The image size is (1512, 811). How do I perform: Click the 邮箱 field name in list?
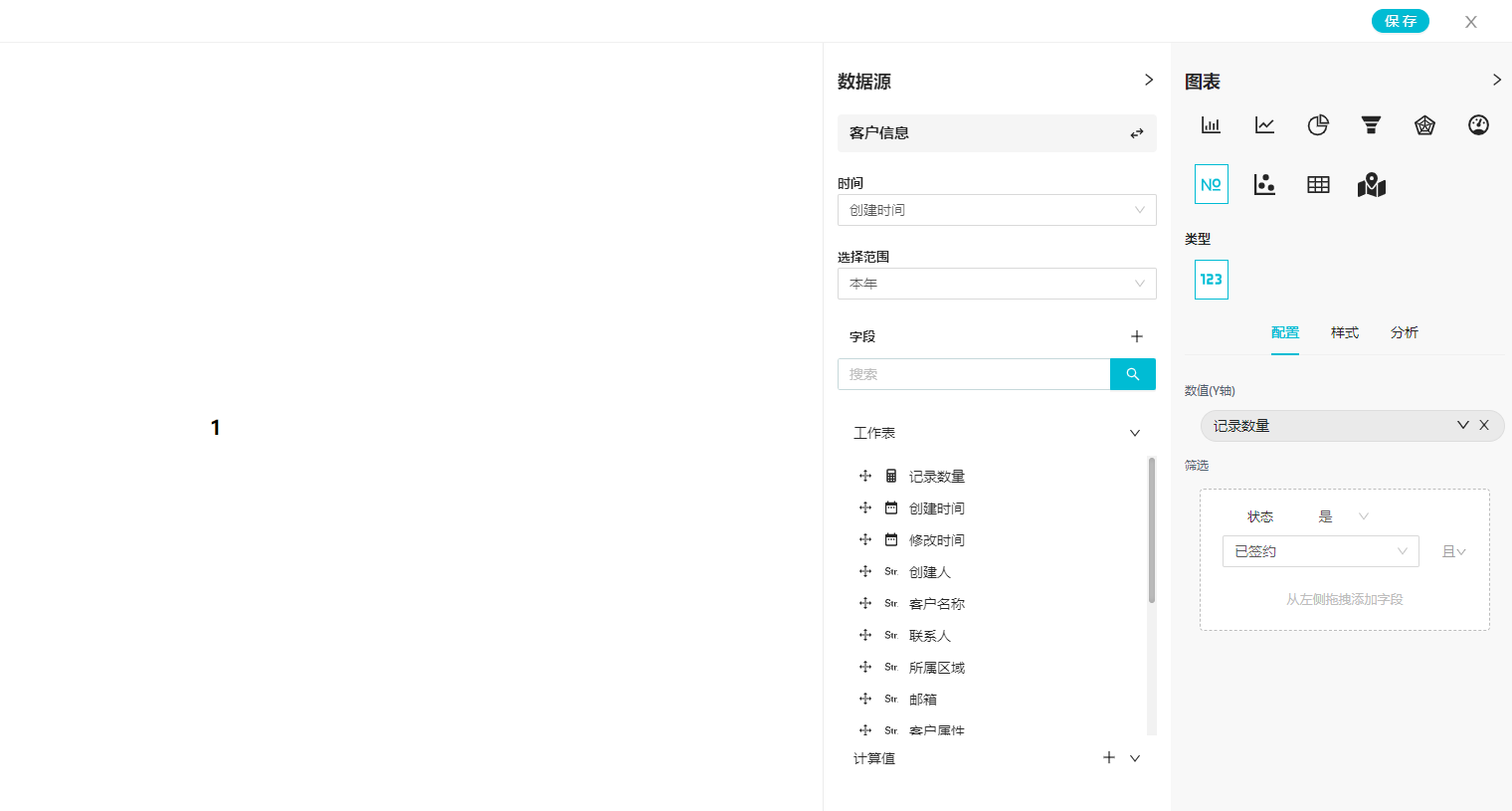pos(923,700)
